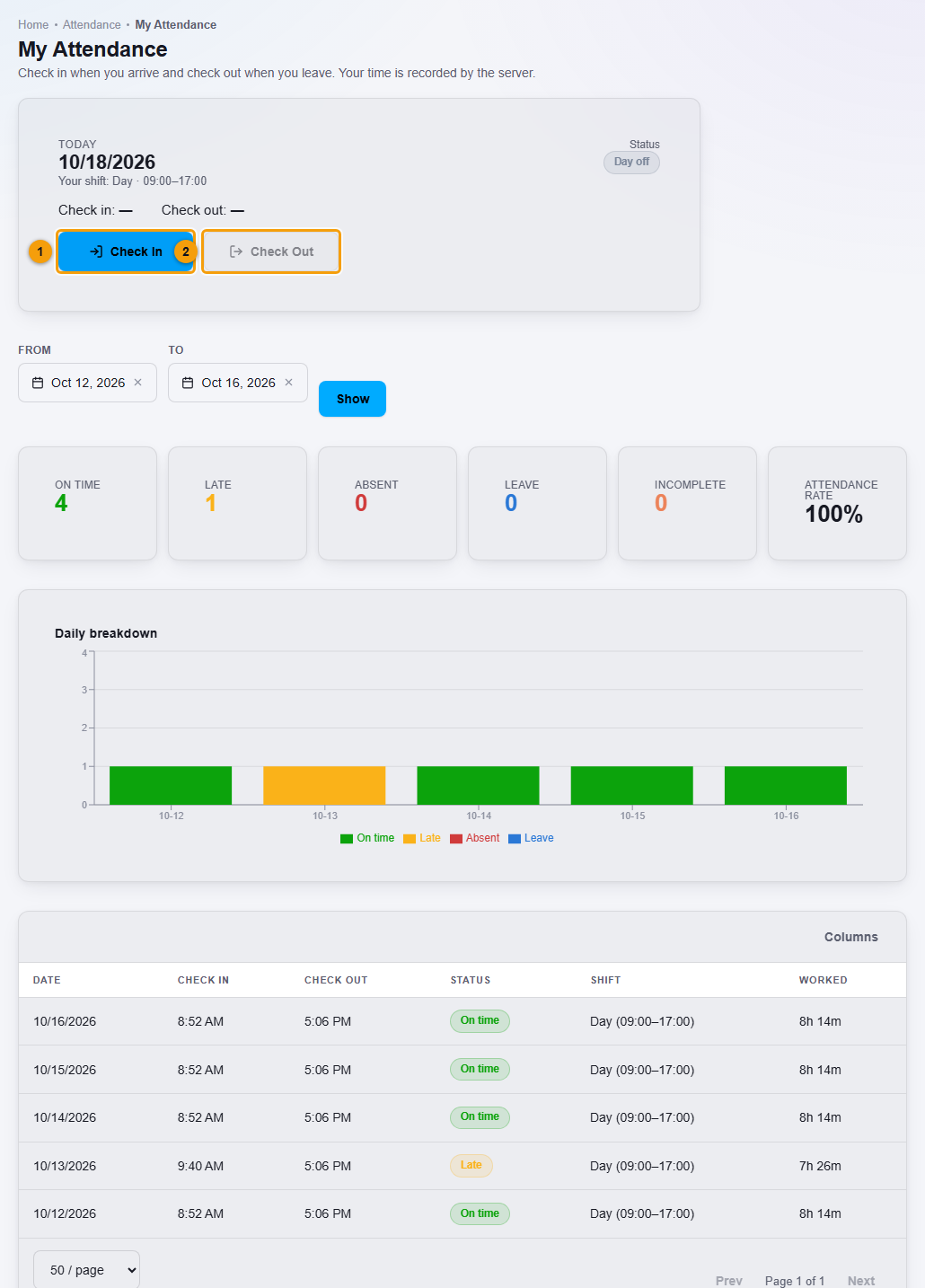Image resolution: width=925 pixels, height=1288 pixels.
Task: Click the Leave summary card
Action: pos(537,503)
